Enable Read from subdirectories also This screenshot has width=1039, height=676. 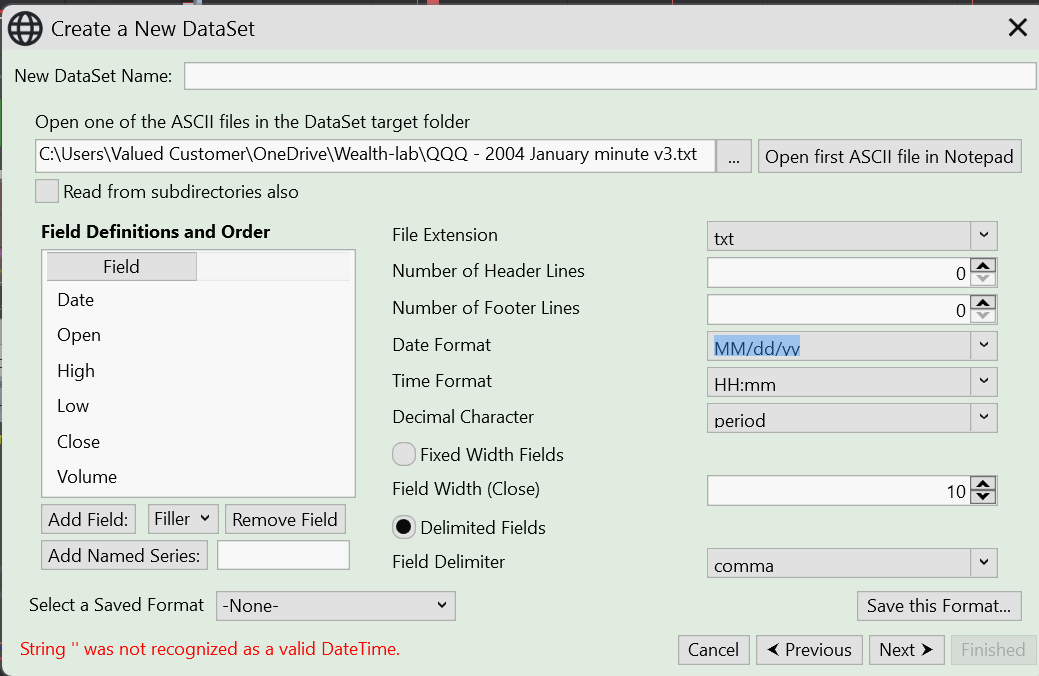(x=47, y=191)
